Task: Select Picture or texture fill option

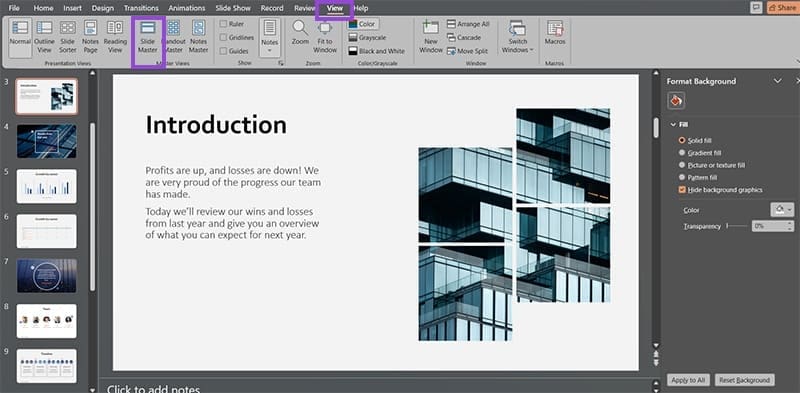Action: coord(682,165)
